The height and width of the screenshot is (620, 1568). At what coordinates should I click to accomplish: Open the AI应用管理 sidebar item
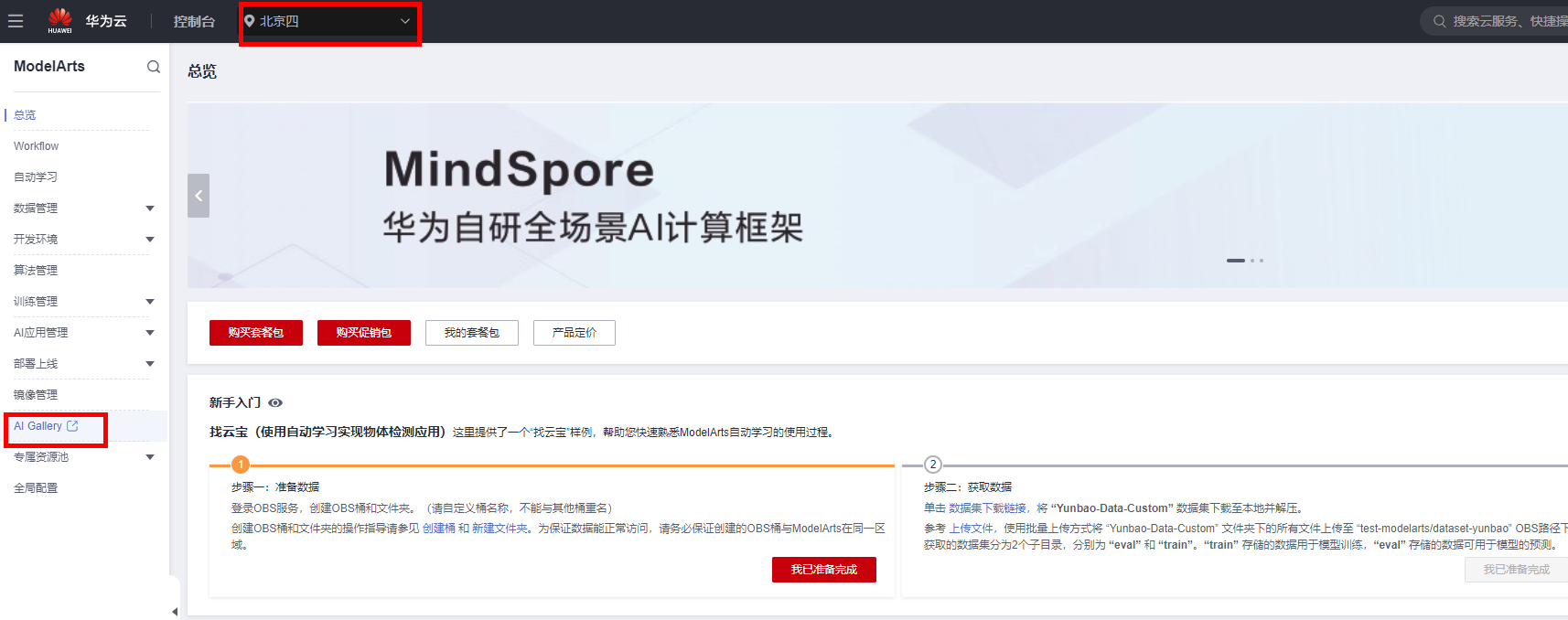tap(41, 333)
